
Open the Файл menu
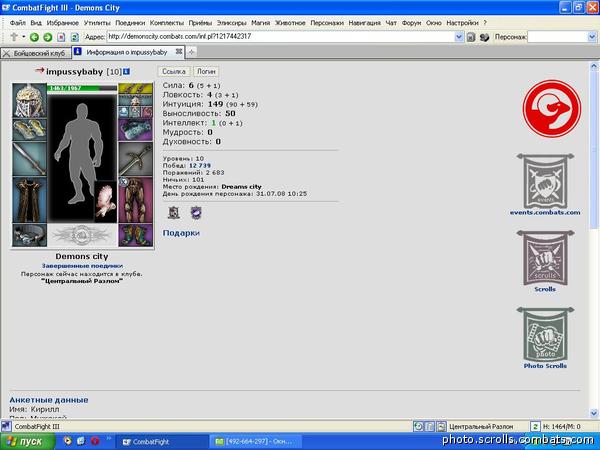coord(18,23)
